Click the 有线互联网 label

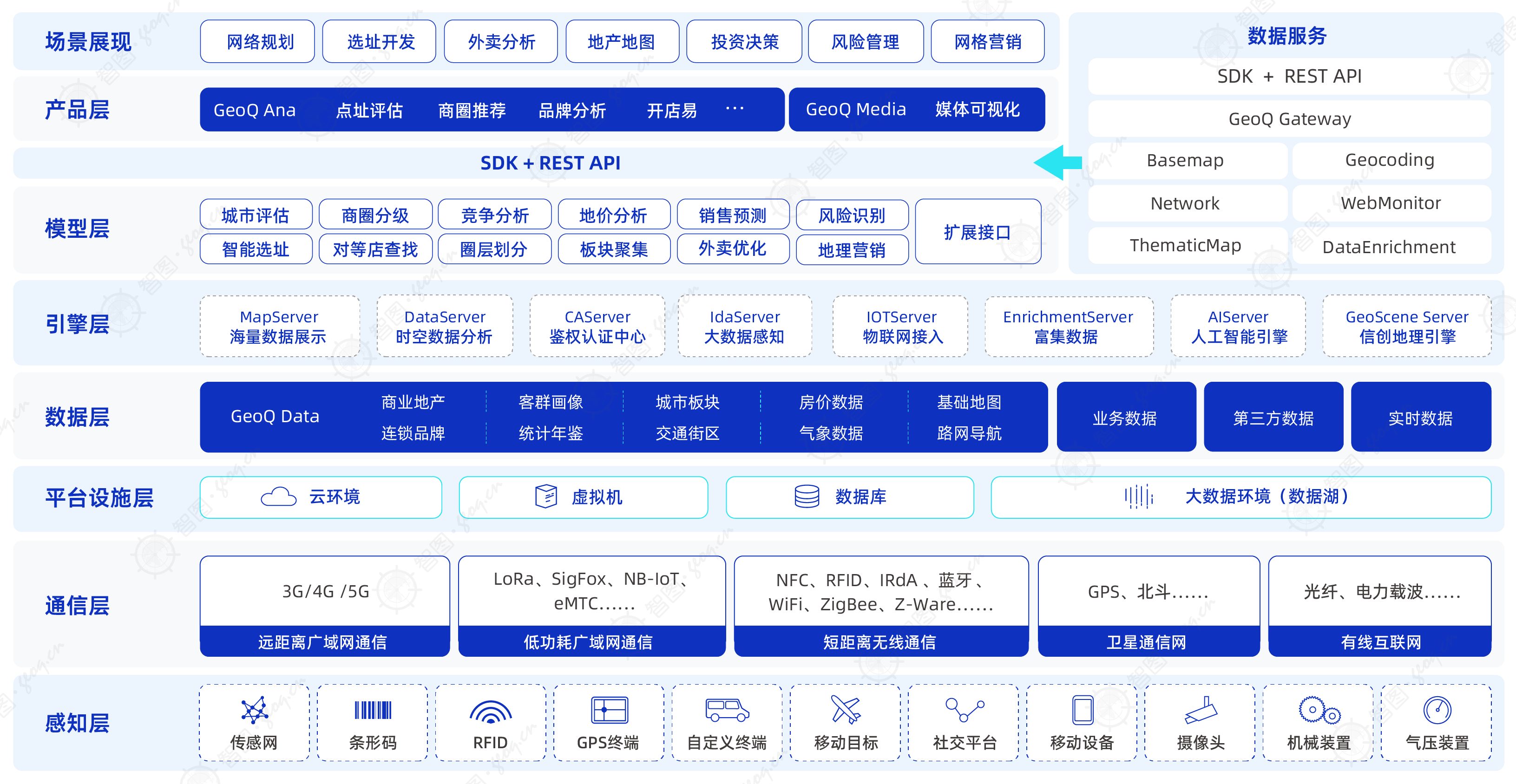tap(1381, 642)
